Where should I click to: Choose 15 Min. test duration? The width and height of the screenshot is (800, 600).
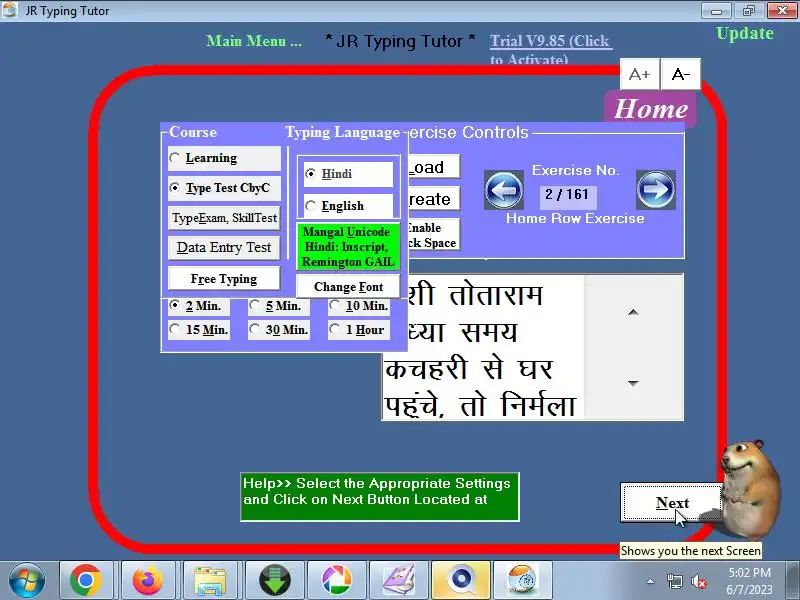click(x=199, y=330)
